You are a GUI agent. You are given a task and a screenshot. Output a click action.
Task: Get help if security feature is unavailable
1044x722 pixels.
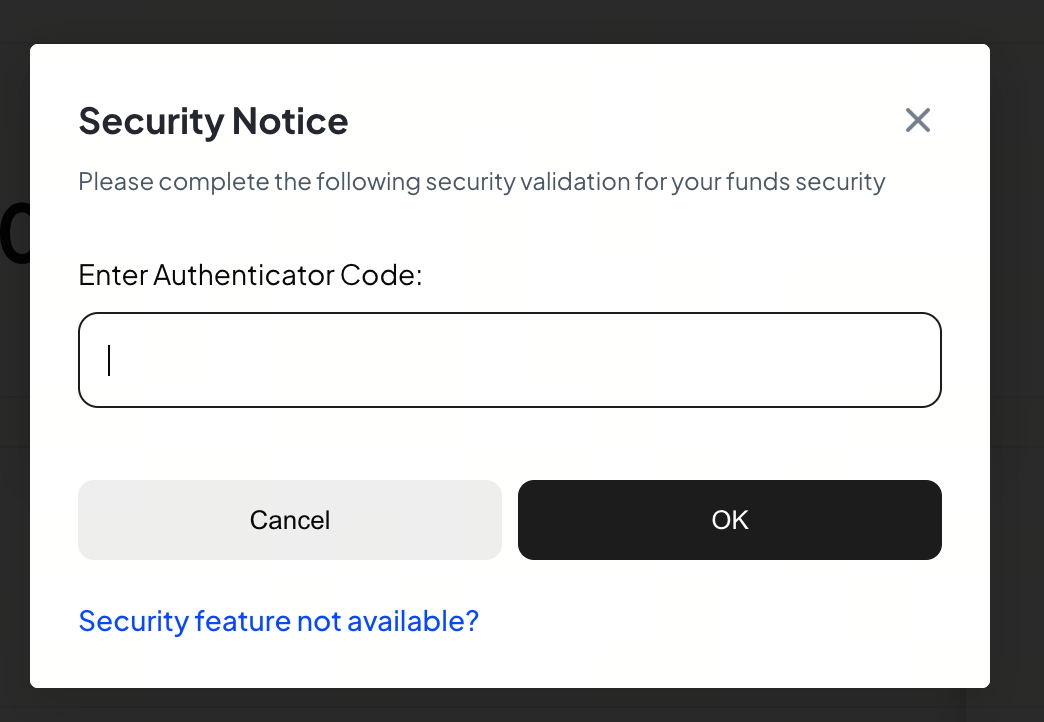point(279,622)
